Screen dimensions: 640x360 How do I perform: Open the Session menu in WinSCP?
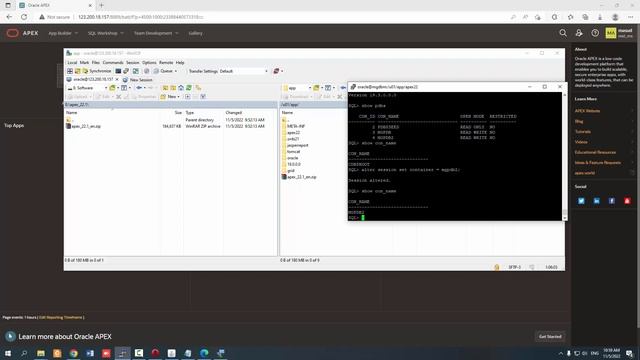(x=133, y=62)
